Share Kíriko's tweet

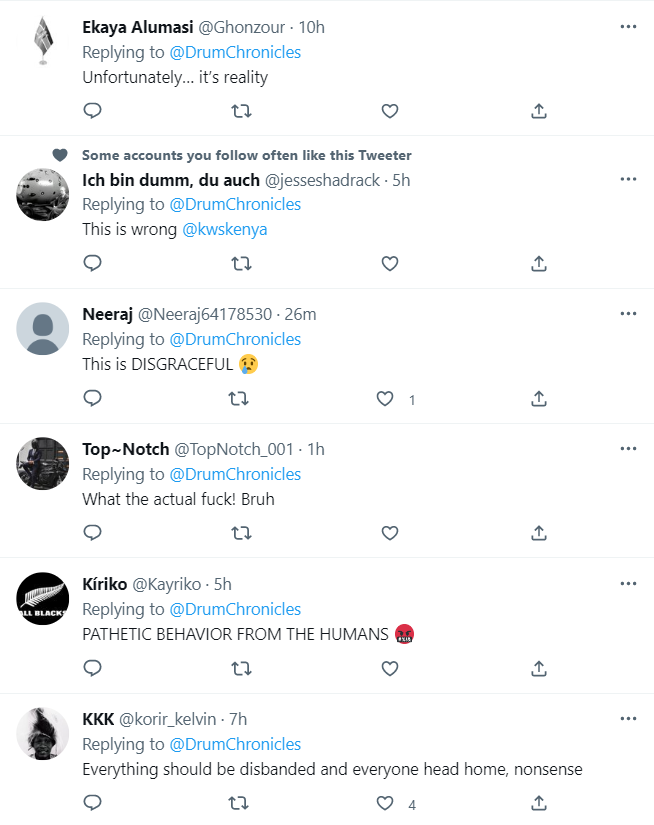tap(538, 669)
